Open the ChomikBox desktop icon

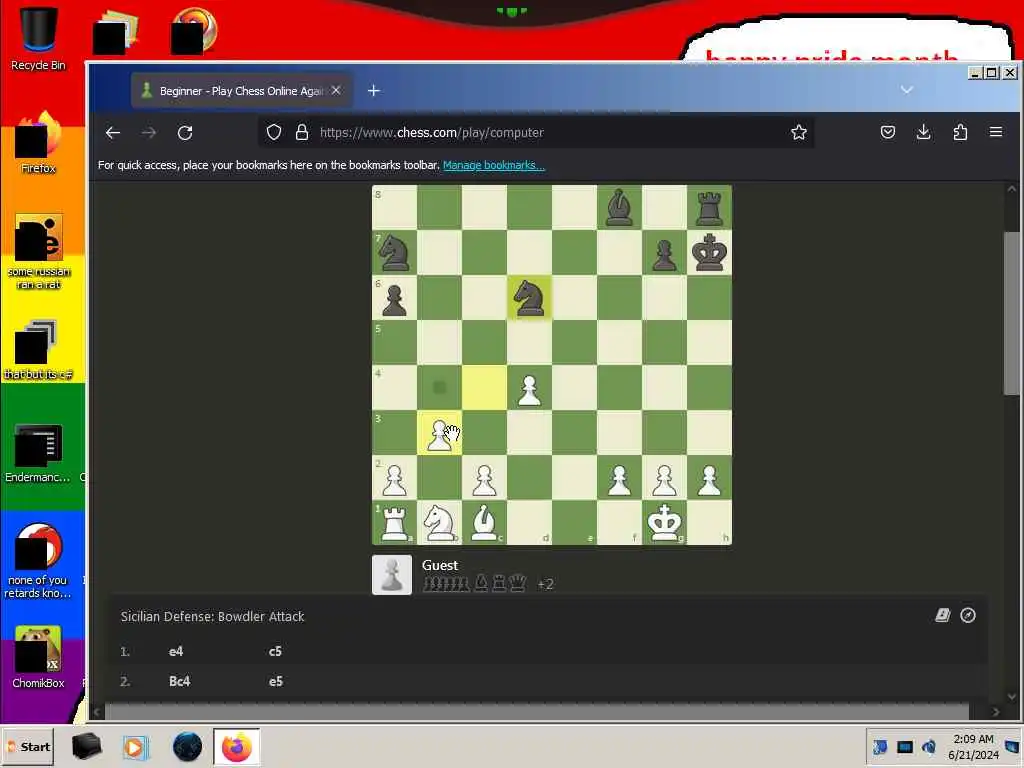(38, 657)
